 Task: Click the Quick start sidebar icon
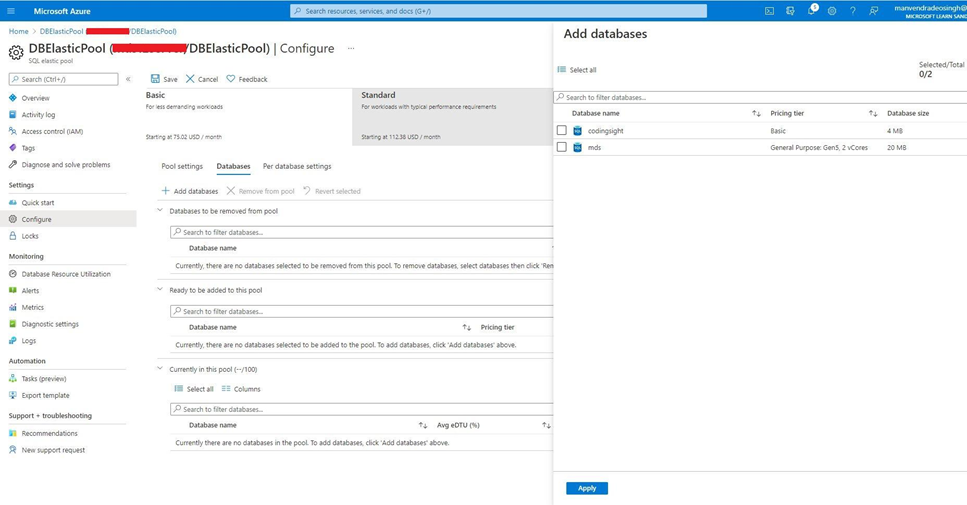pyautogui.click(x=13, y=202)
